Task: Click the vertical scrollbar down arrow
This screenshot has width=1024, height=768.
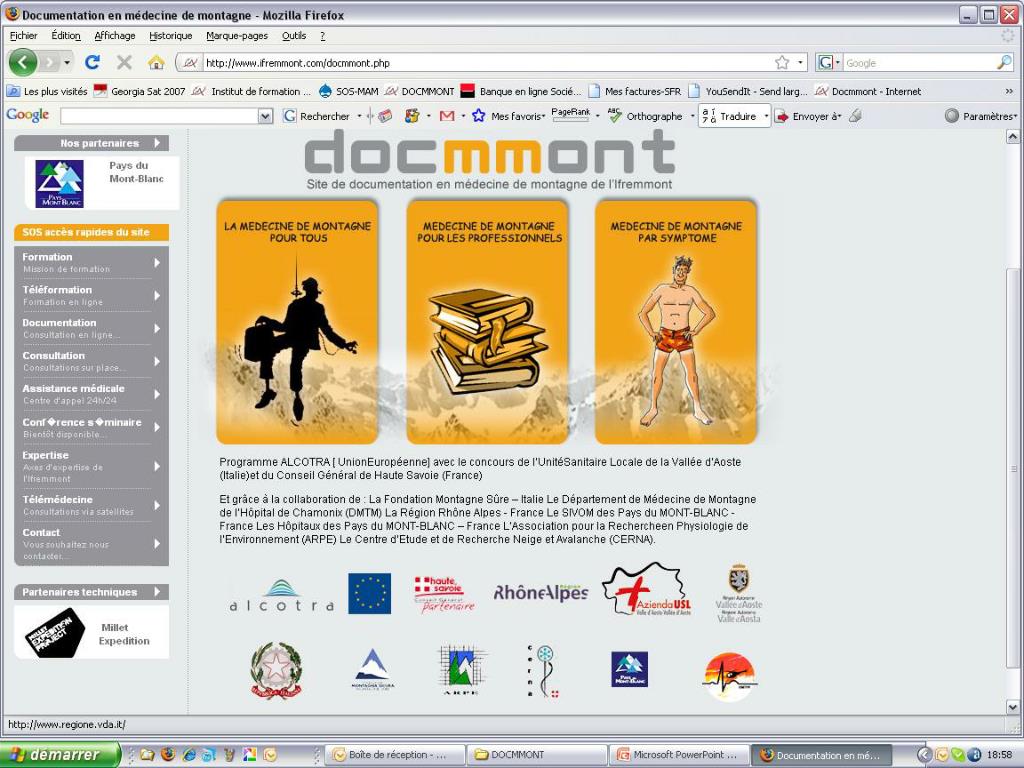Action: (1013, 706)
